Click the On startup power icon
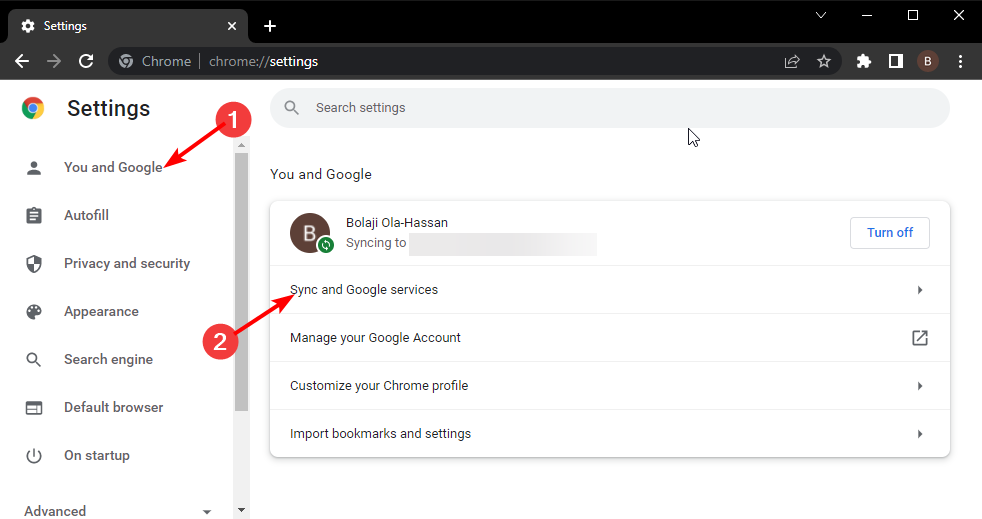Viewport: 982px width, 519px height. [x=34, y=456]
